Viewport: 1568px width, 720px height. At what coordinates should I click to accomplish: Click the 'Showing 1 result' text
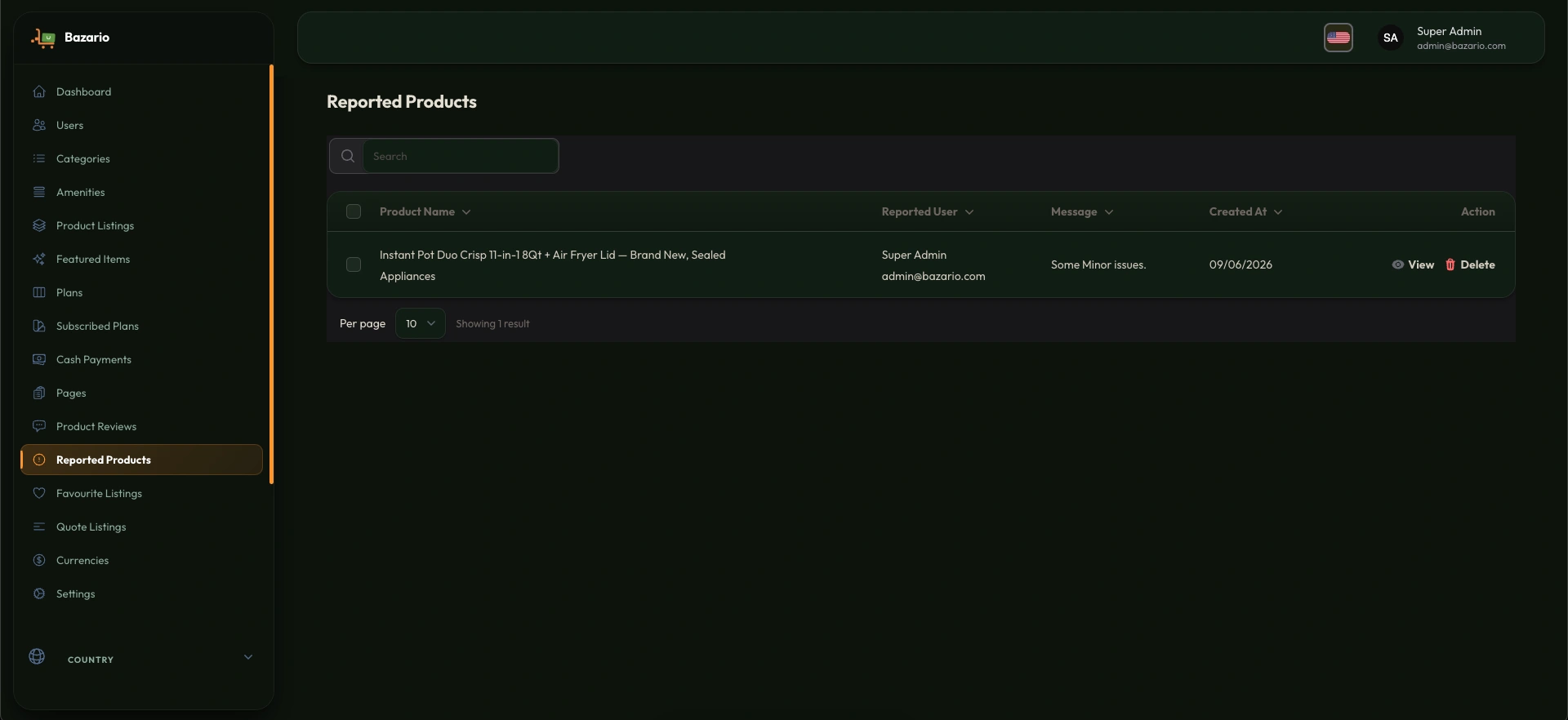[492, 324]
